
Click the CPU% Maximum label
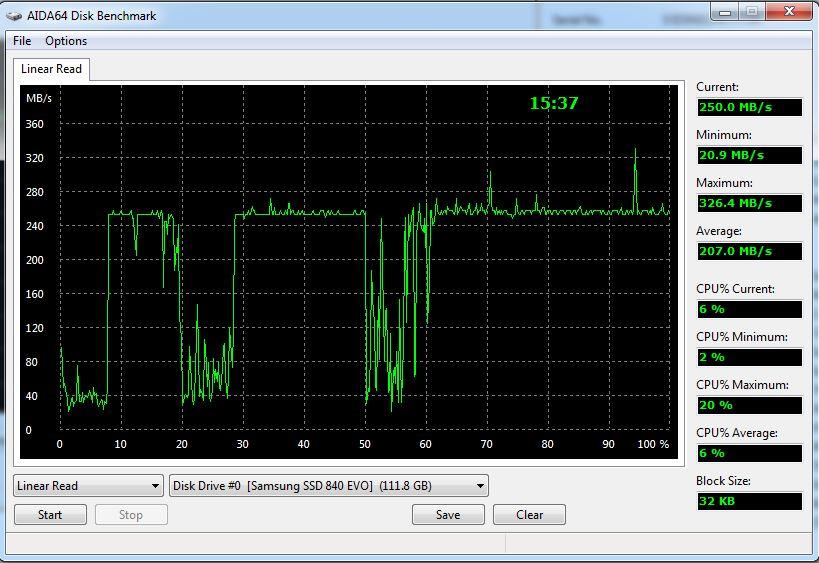742,385
